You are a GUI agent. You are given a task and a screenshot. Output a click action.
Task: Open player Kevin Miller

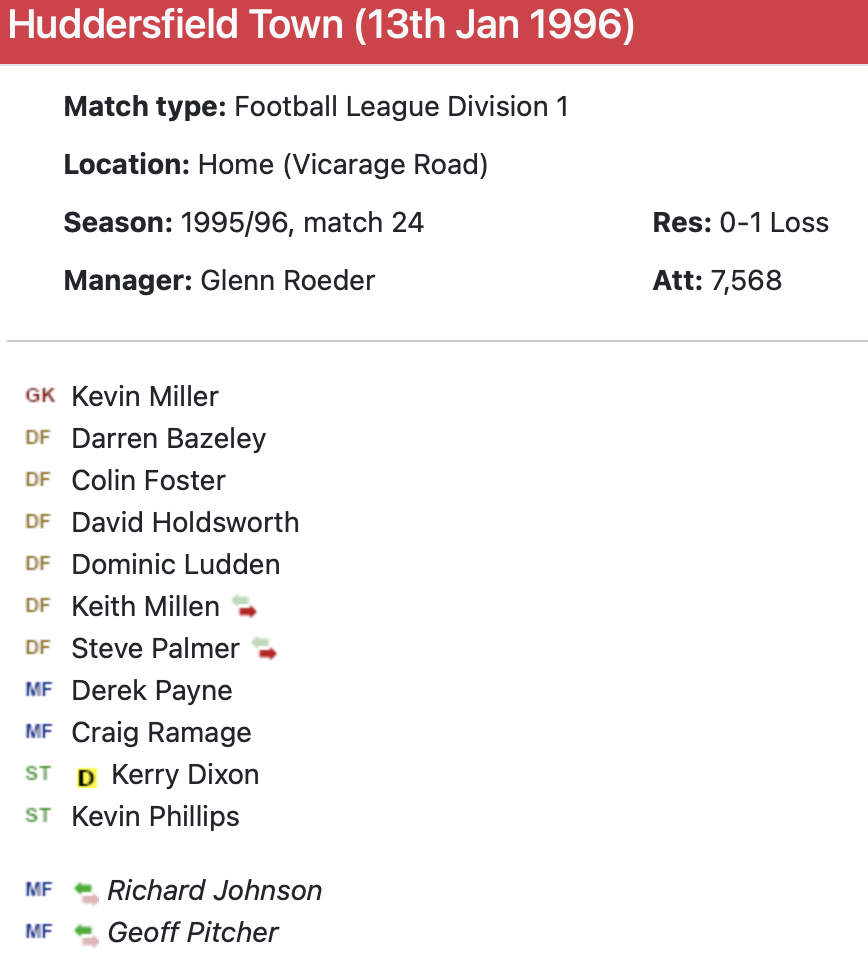(x=145, y=396)
